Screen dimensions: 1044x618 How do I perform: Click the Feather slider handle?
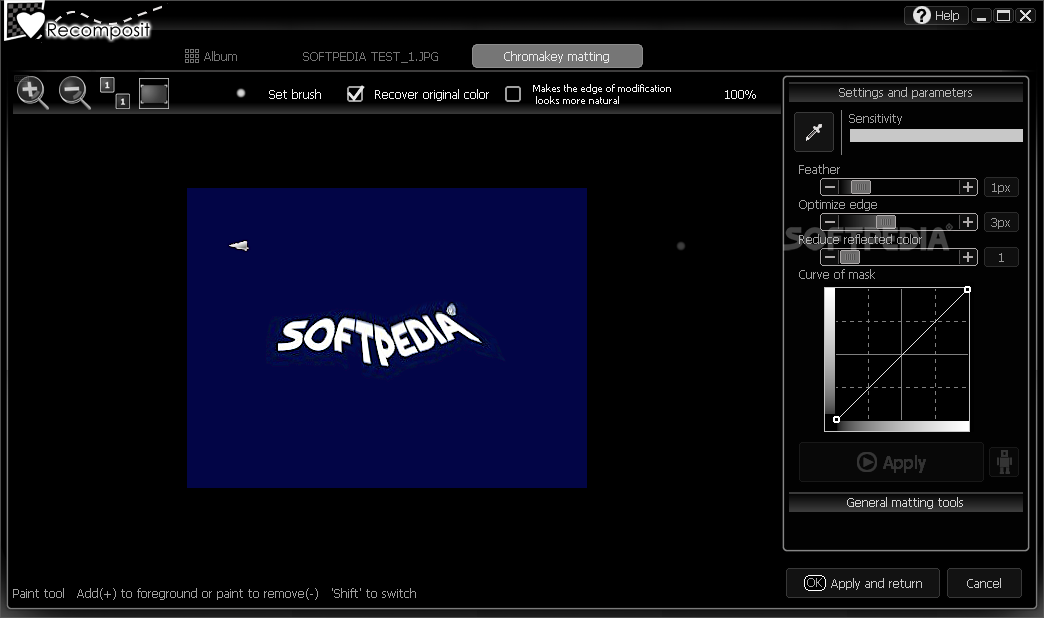click(x=860, y=187)
